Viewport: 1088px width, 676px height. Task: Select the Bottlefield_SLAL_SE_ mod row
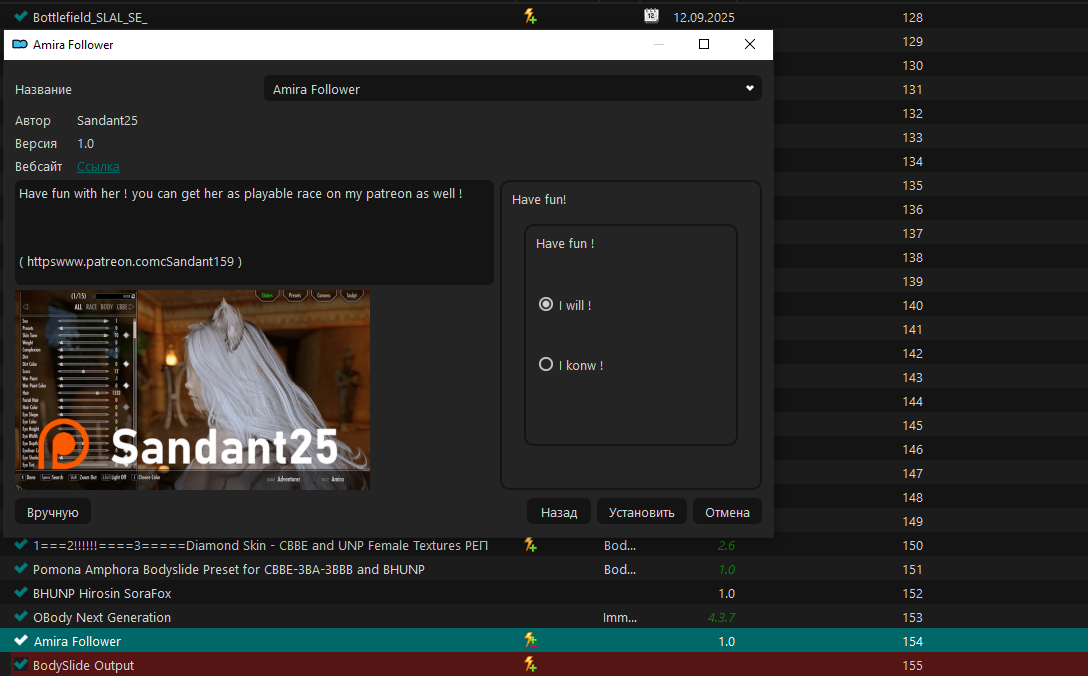[x=544, y=17]
